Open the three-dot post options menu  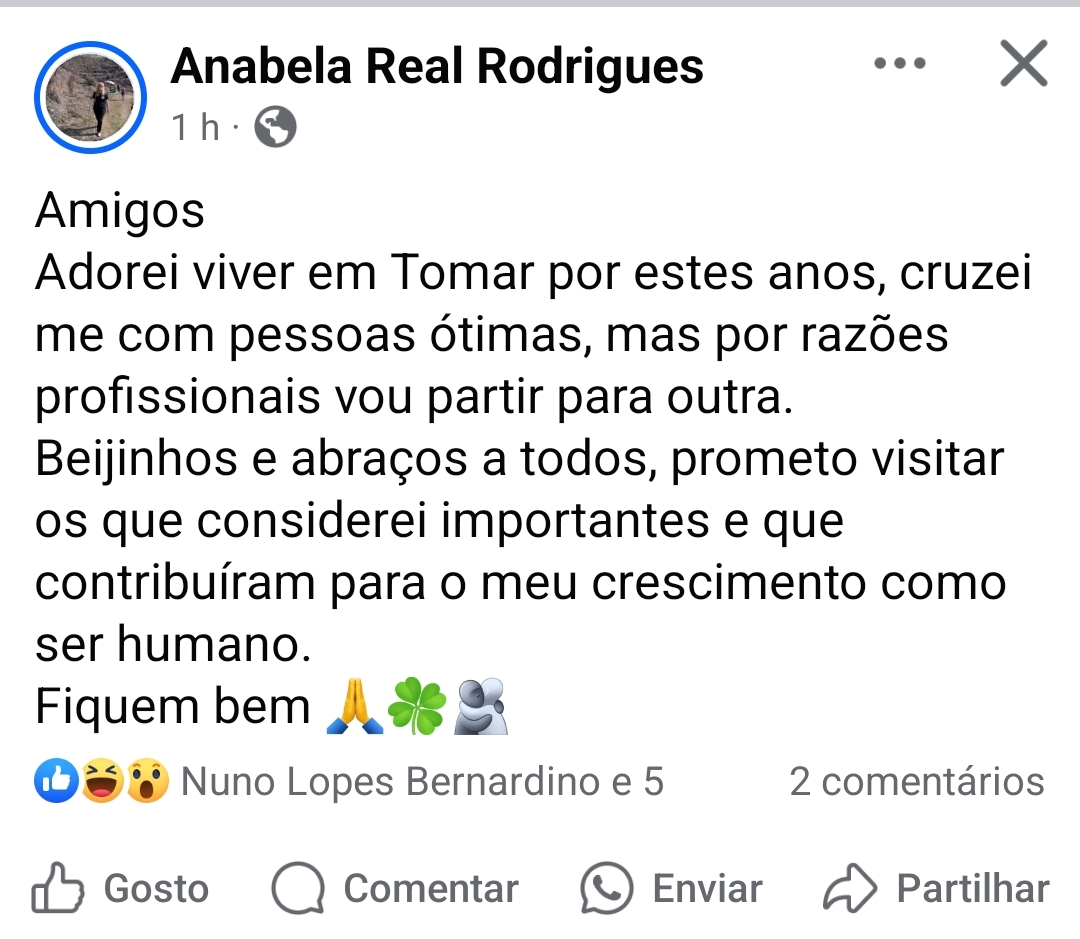coord(900,63)
